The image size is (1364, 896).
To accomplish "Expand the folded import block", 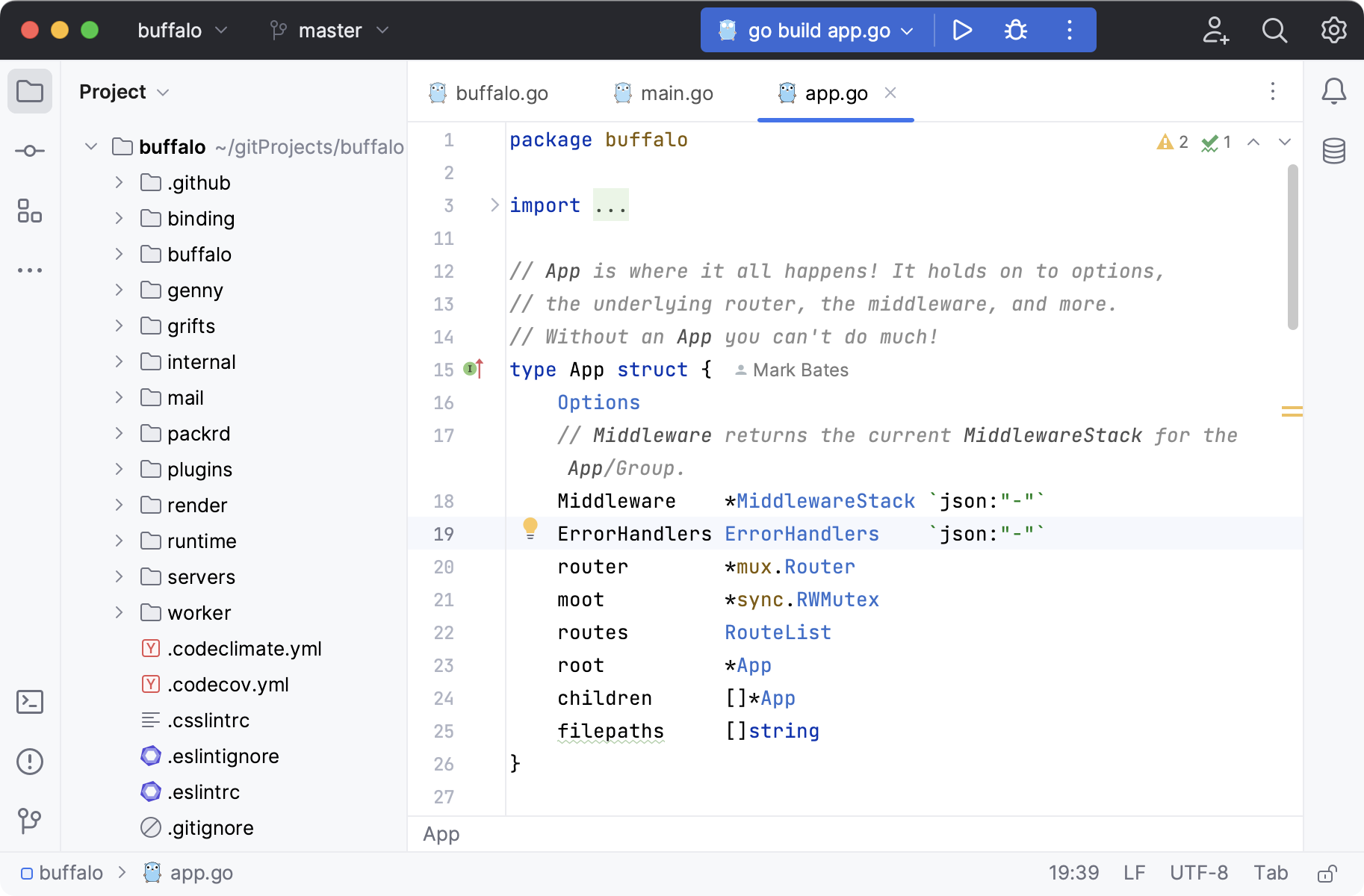I will [x=494, y=205].
